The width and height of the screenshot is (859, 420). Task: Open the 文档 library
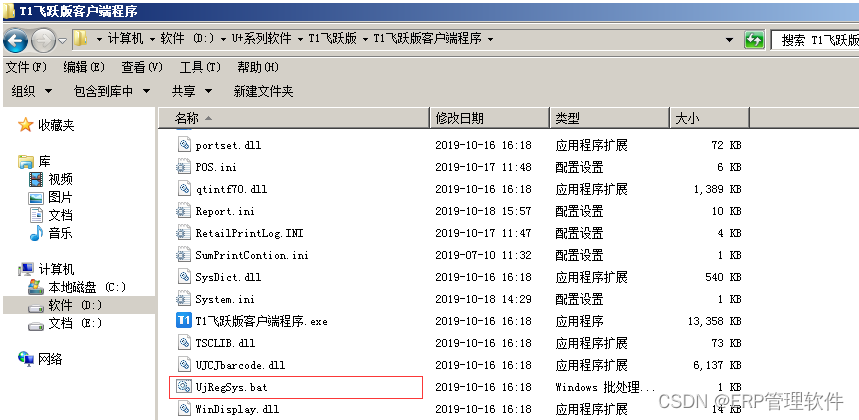click(x=60, y=215)
